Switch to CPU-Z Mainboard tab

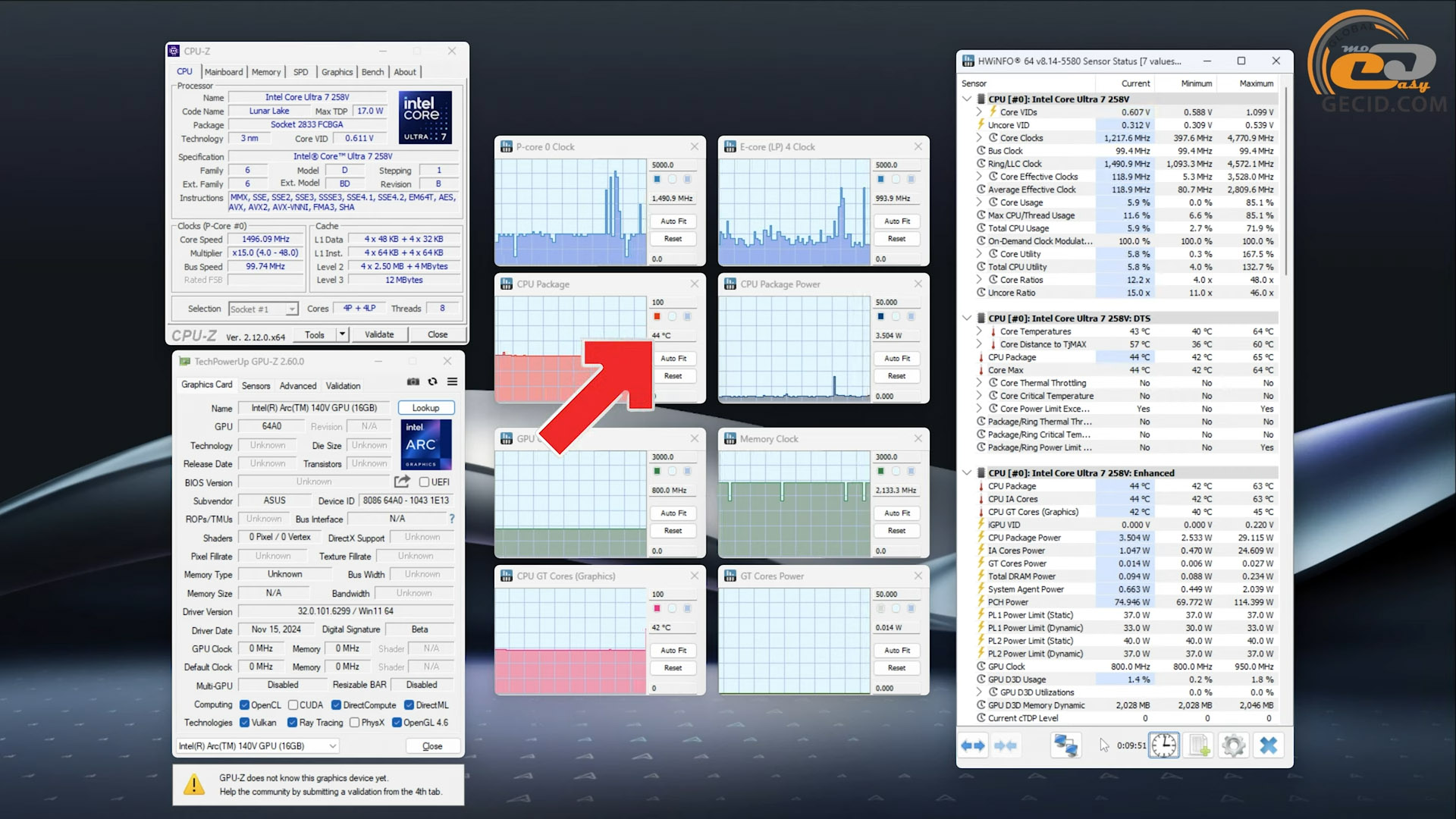[224, 72]
